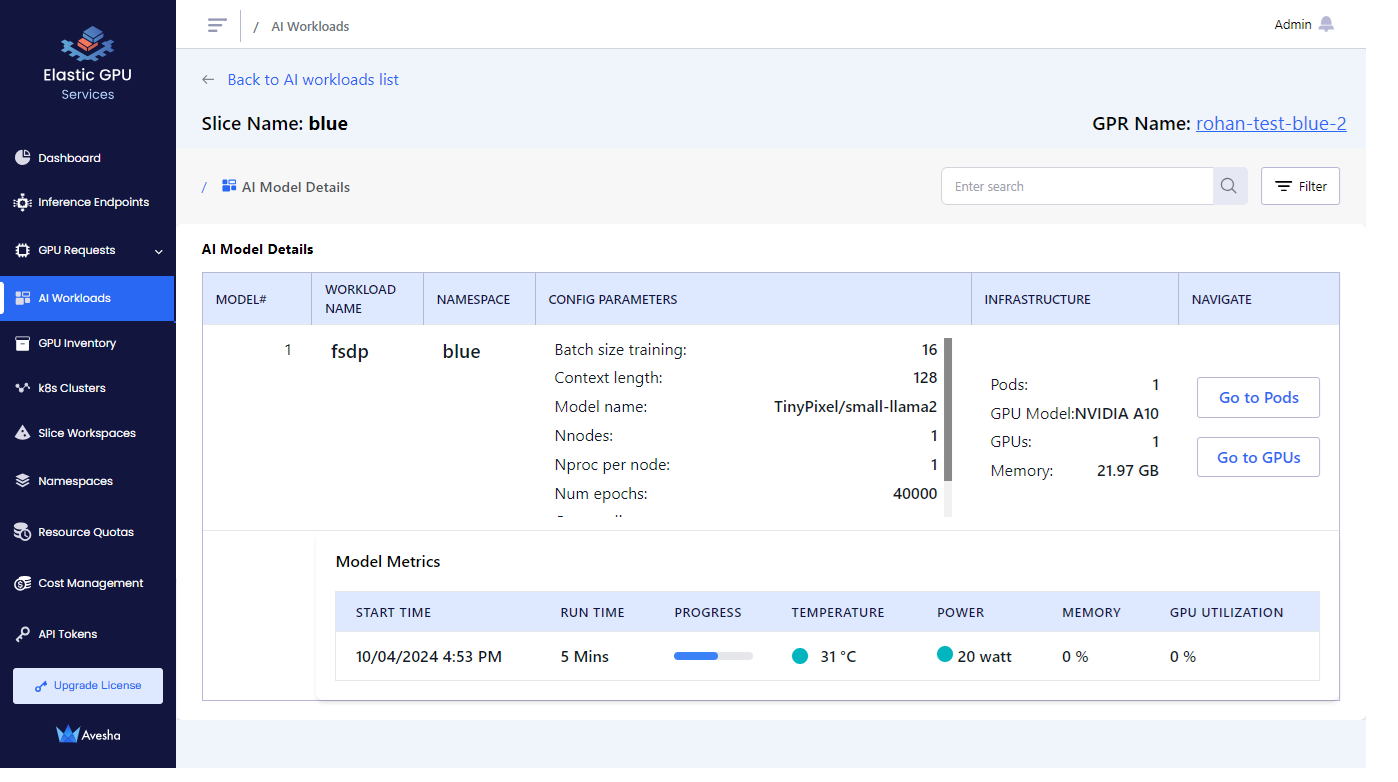Click the Resource Quotas coins icon
This screenshot has width=1398, height=782.
tap(22, 532)
